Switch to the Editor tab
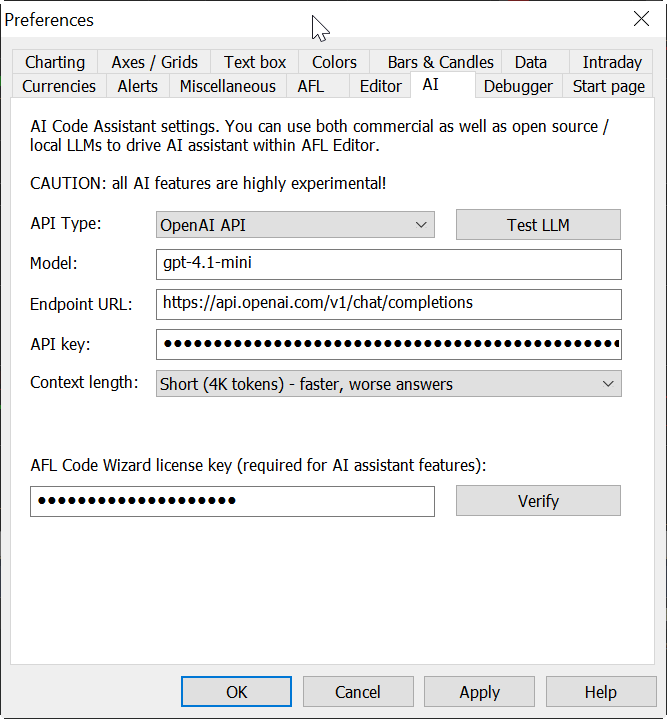 (x=380, y=86)
